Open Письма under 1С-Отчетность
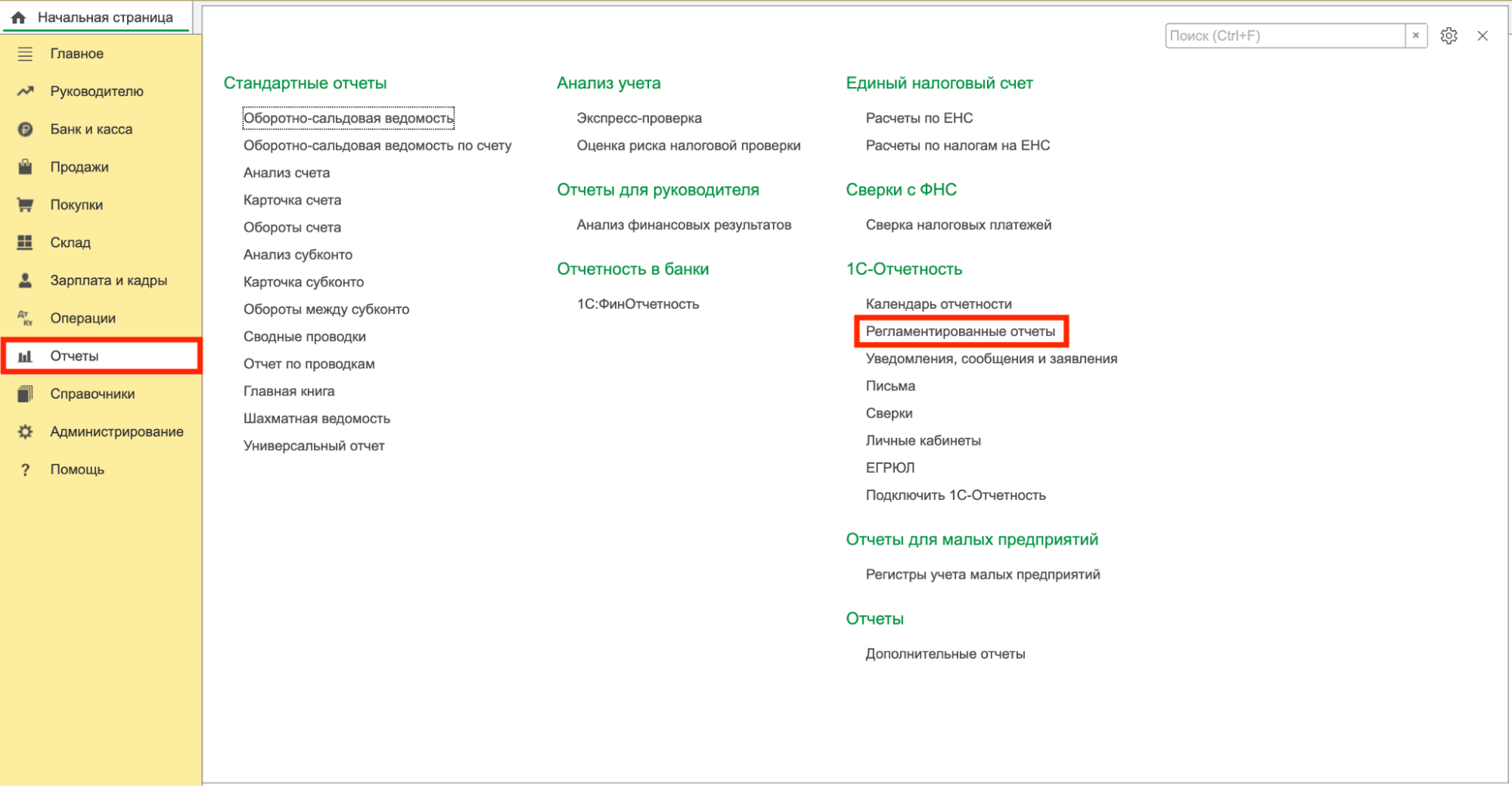This screenshot has height=786, width=1512. 890,386
